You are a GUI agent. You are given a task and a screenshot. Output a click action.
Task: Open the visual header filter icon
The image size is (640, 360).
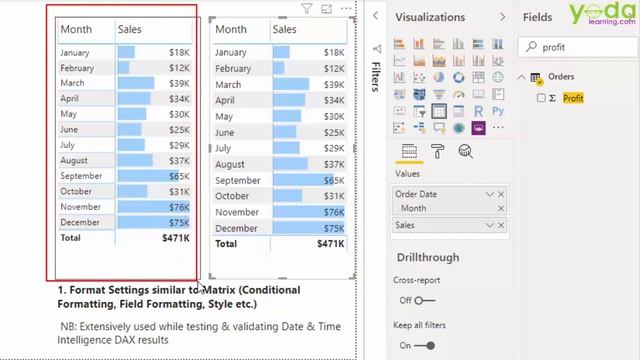pos(307,9)
